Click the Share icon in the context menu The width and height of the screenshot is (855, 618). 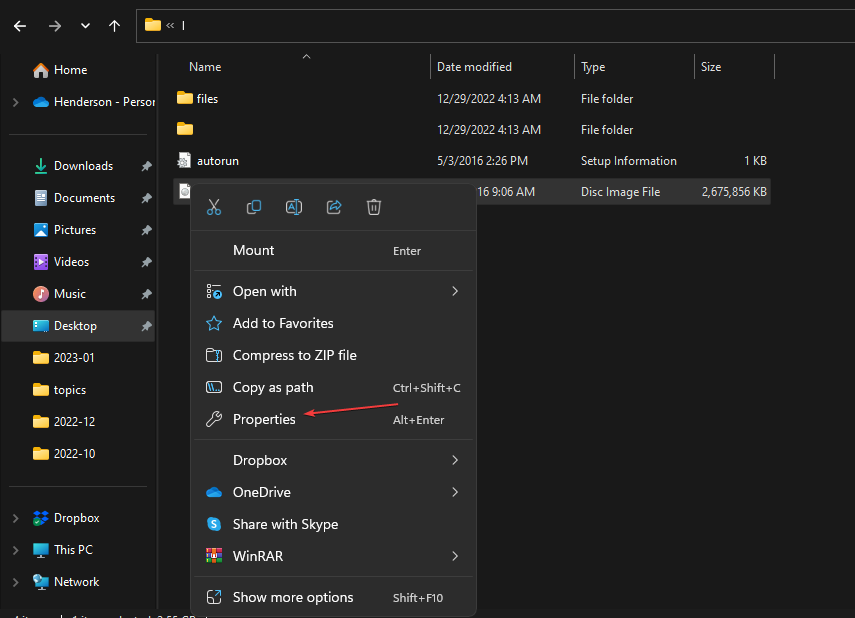point(333,207)
